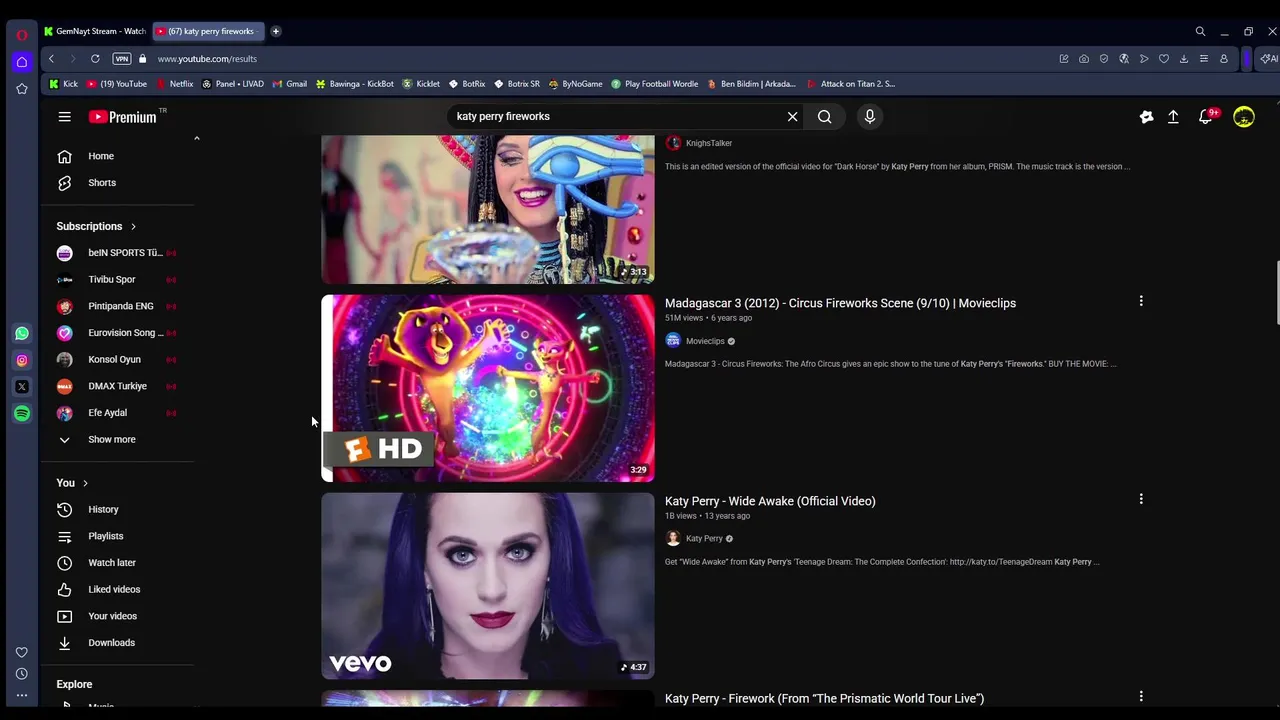Switch to the GemNayt Stream tab
1280x720 pixels.
pyautogui.click(x=95, y=31)
